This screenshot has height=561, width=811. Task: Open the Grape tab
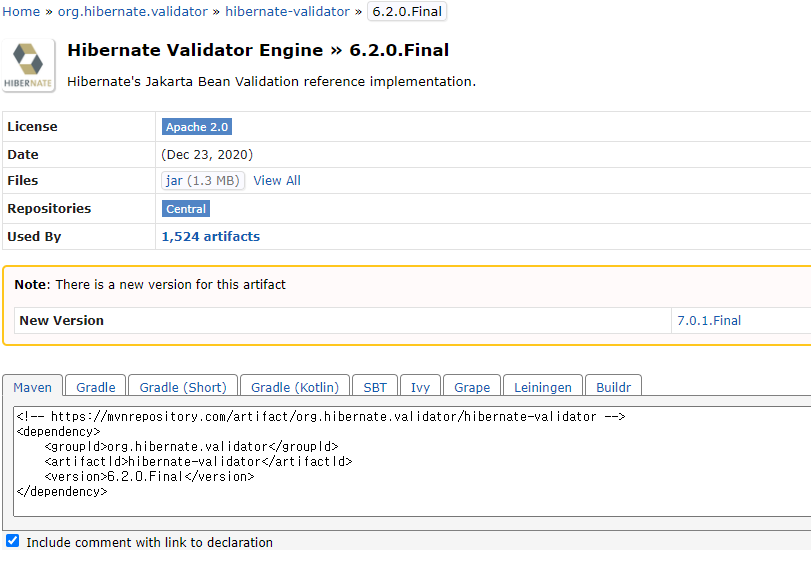pyautogui.click(x=472, y=387)
